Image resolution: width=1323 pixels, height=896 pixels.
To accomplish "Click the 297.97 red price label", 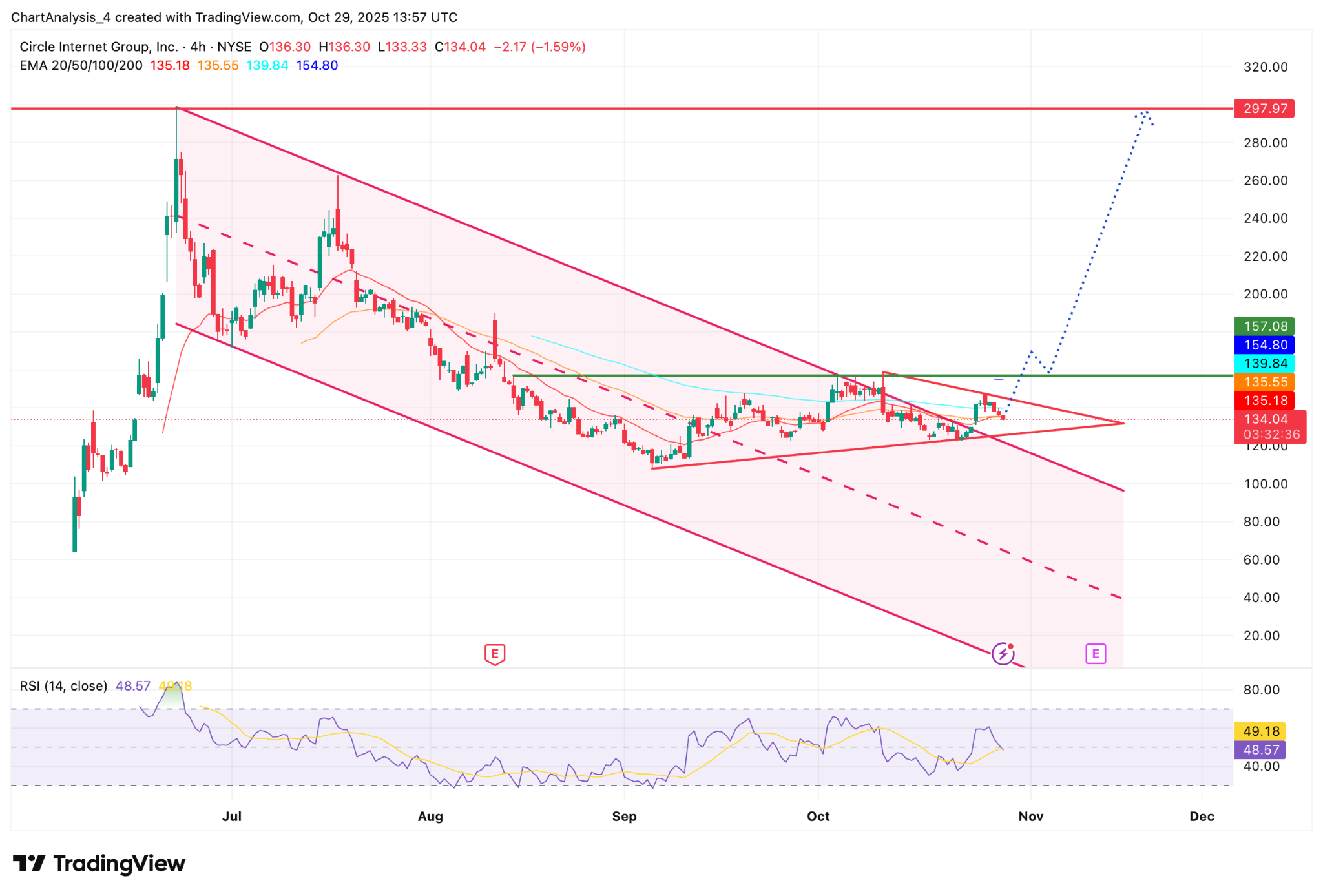I will [x=1264, y=109].
